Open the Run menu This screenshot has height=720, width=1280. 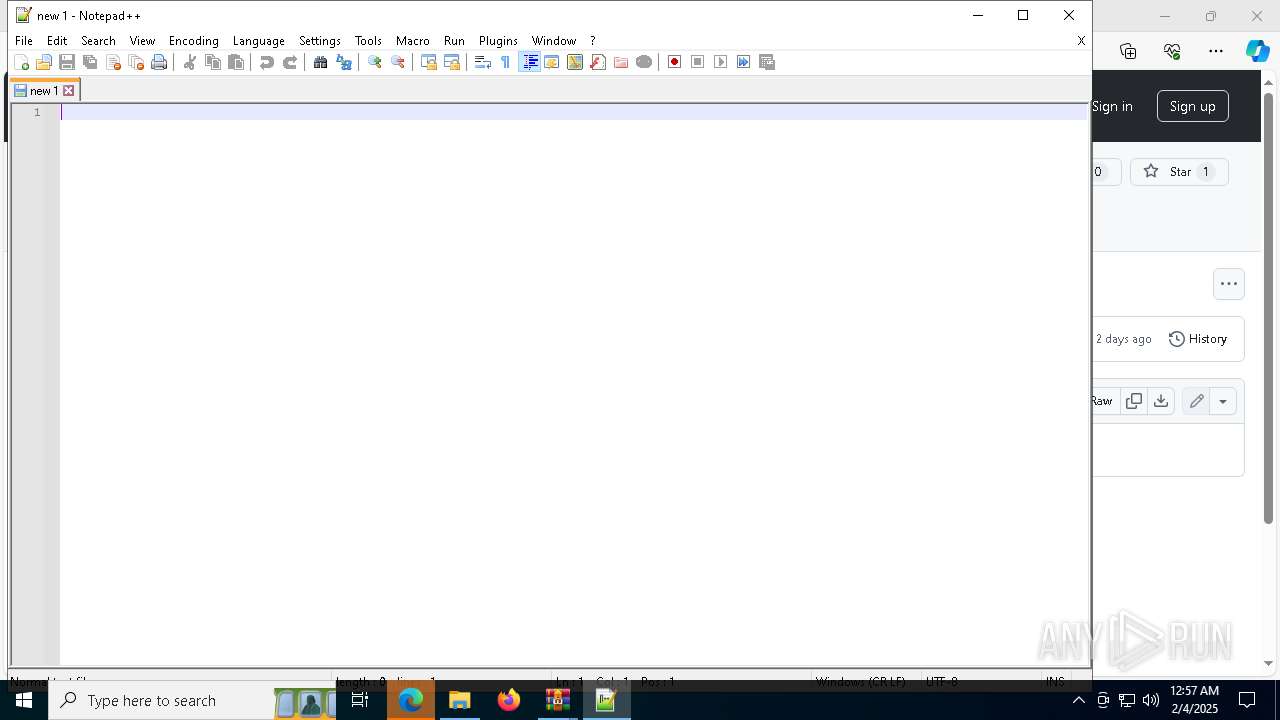(454, 41)
